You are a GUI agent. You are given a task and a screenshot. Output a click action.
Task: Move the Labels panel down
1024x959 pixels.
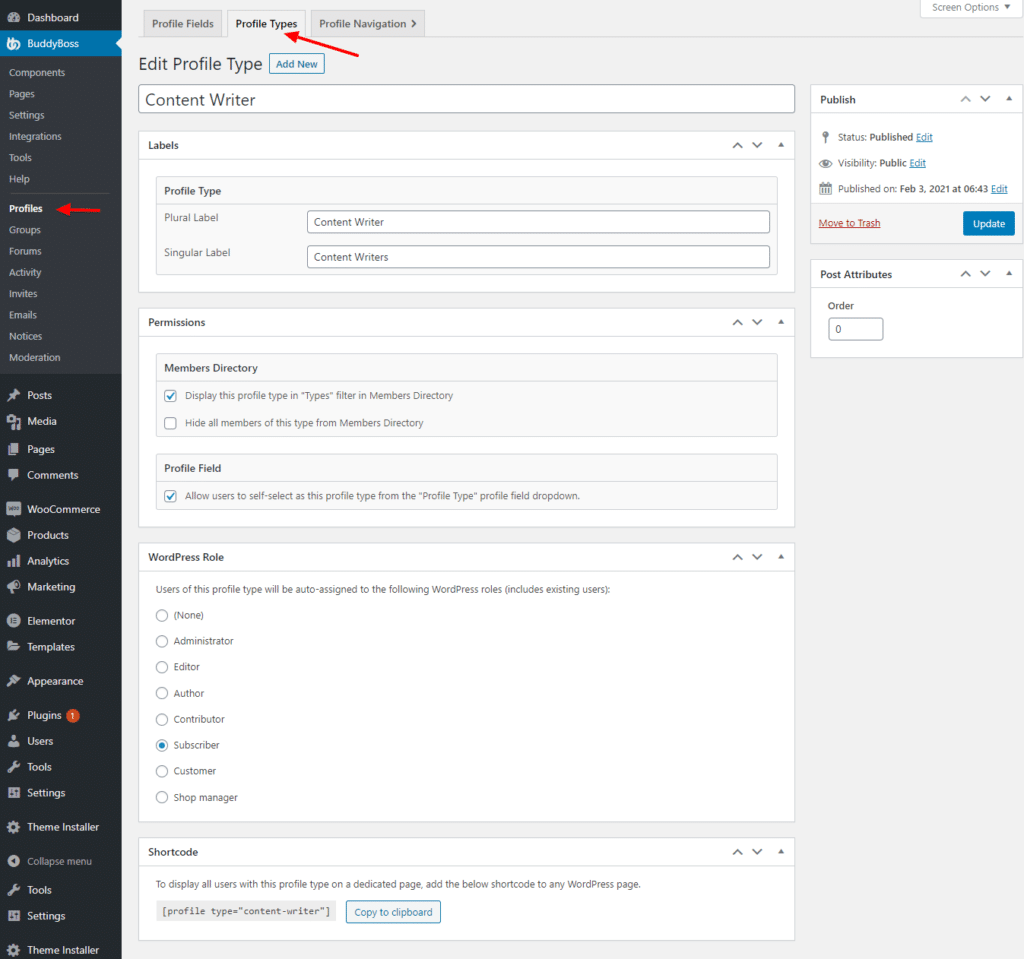757,145
